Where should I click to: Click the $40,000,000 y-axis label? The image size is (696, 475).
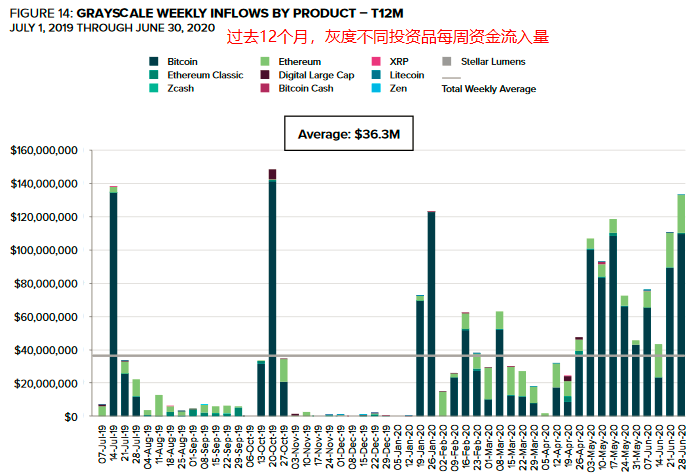[46, 350]
